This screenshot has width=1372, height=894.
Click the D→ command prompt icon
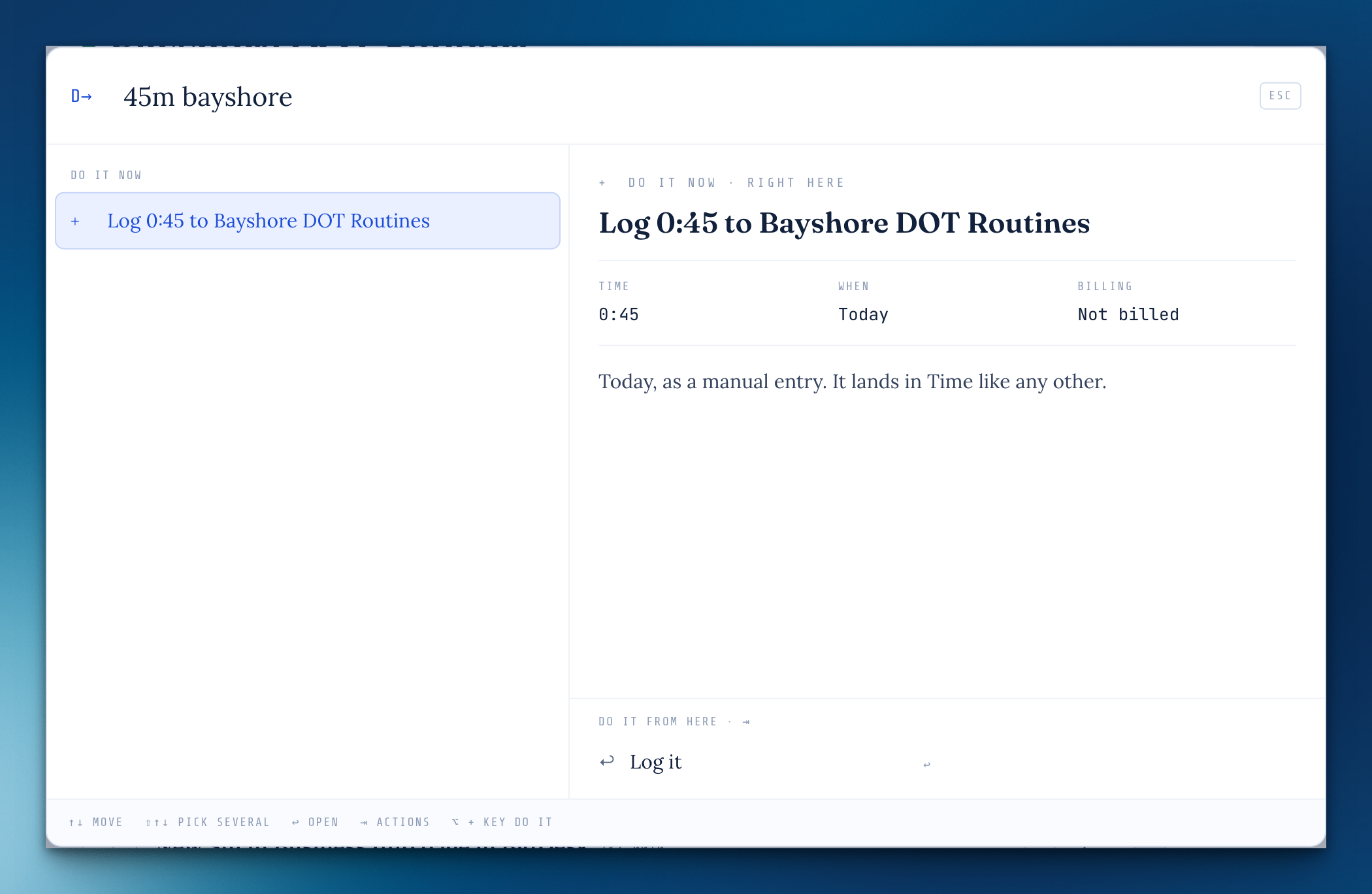coord(82,97)
